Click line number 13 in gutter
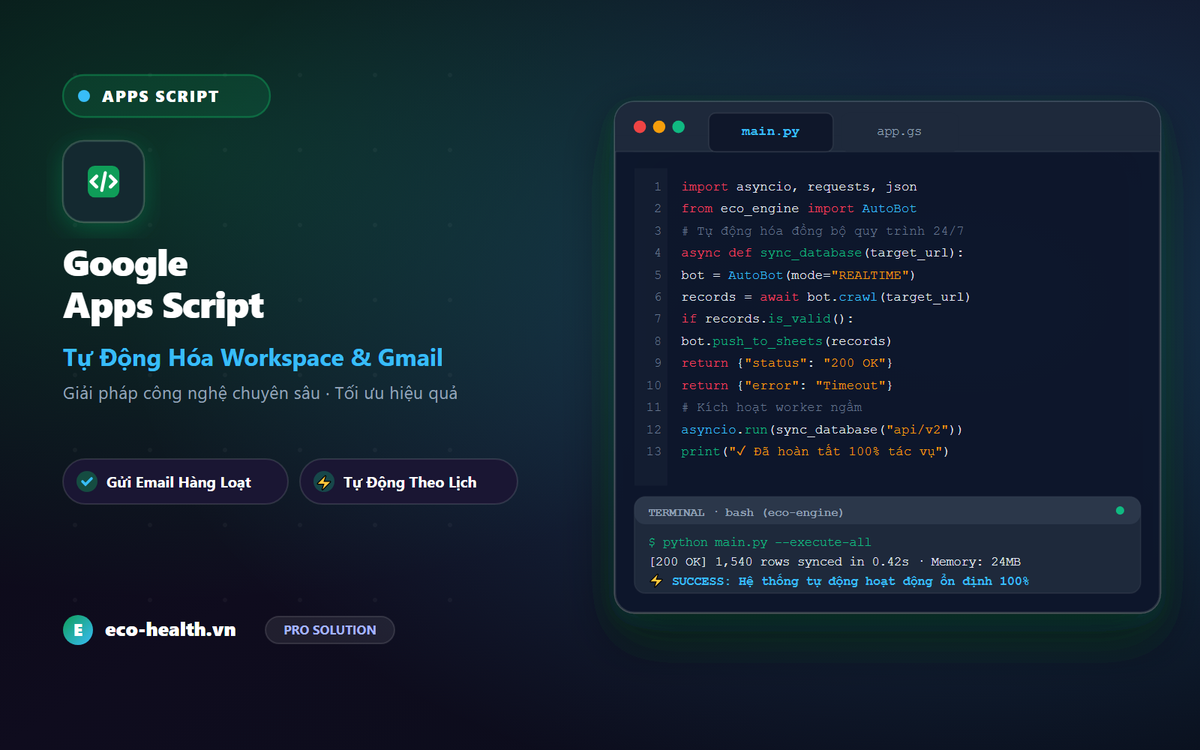This screenshot has width=1200, height=750. (x=654, y=451)
